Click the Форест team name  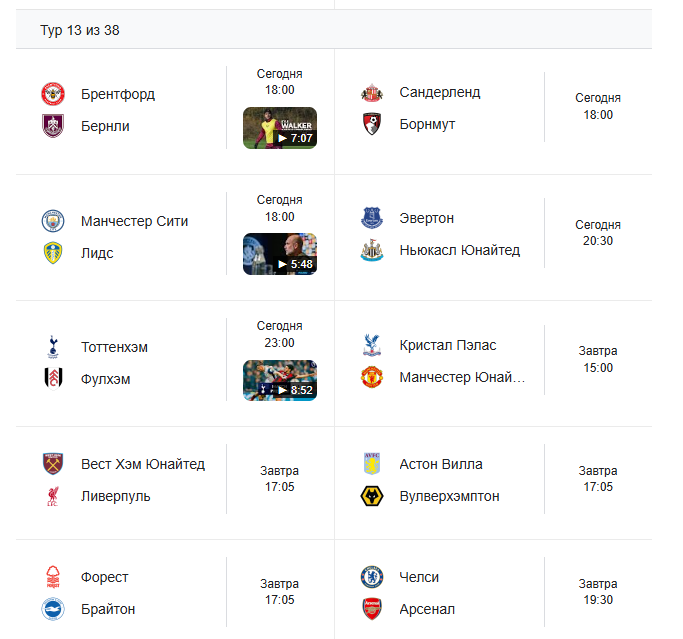point(105,577)
